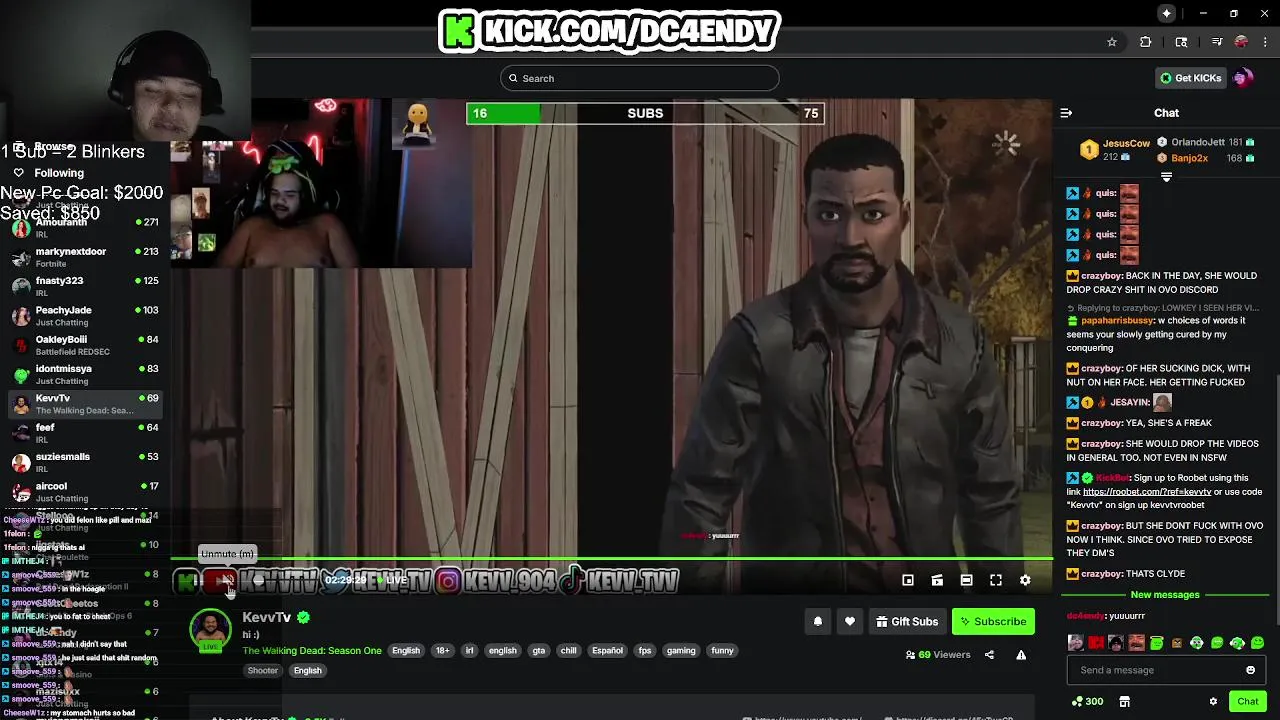The height and width of the screenshot is (720, 1280).
Task: Expand the gift leaderboard chevron
Action: coord(1166,177)
